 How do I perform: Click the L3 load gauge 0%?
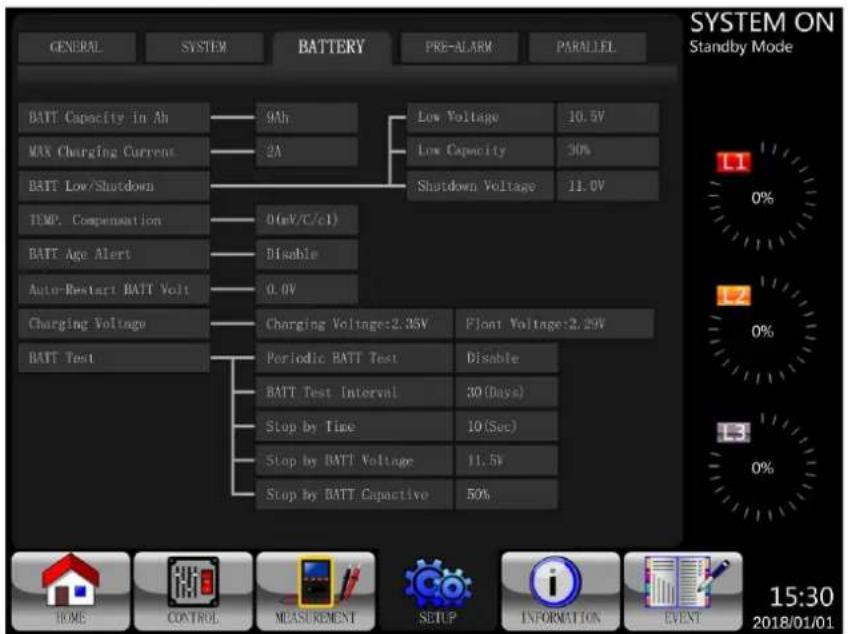point(763,467)
